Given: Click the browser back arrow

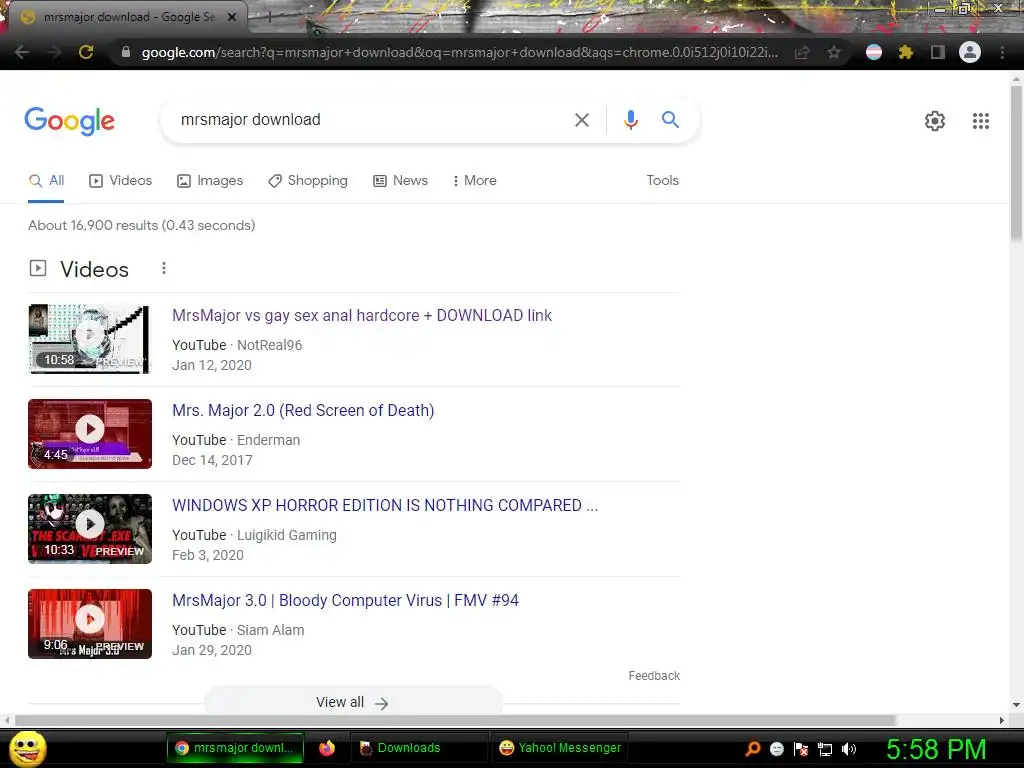Looking at the screenshot, I should (22, 52).
